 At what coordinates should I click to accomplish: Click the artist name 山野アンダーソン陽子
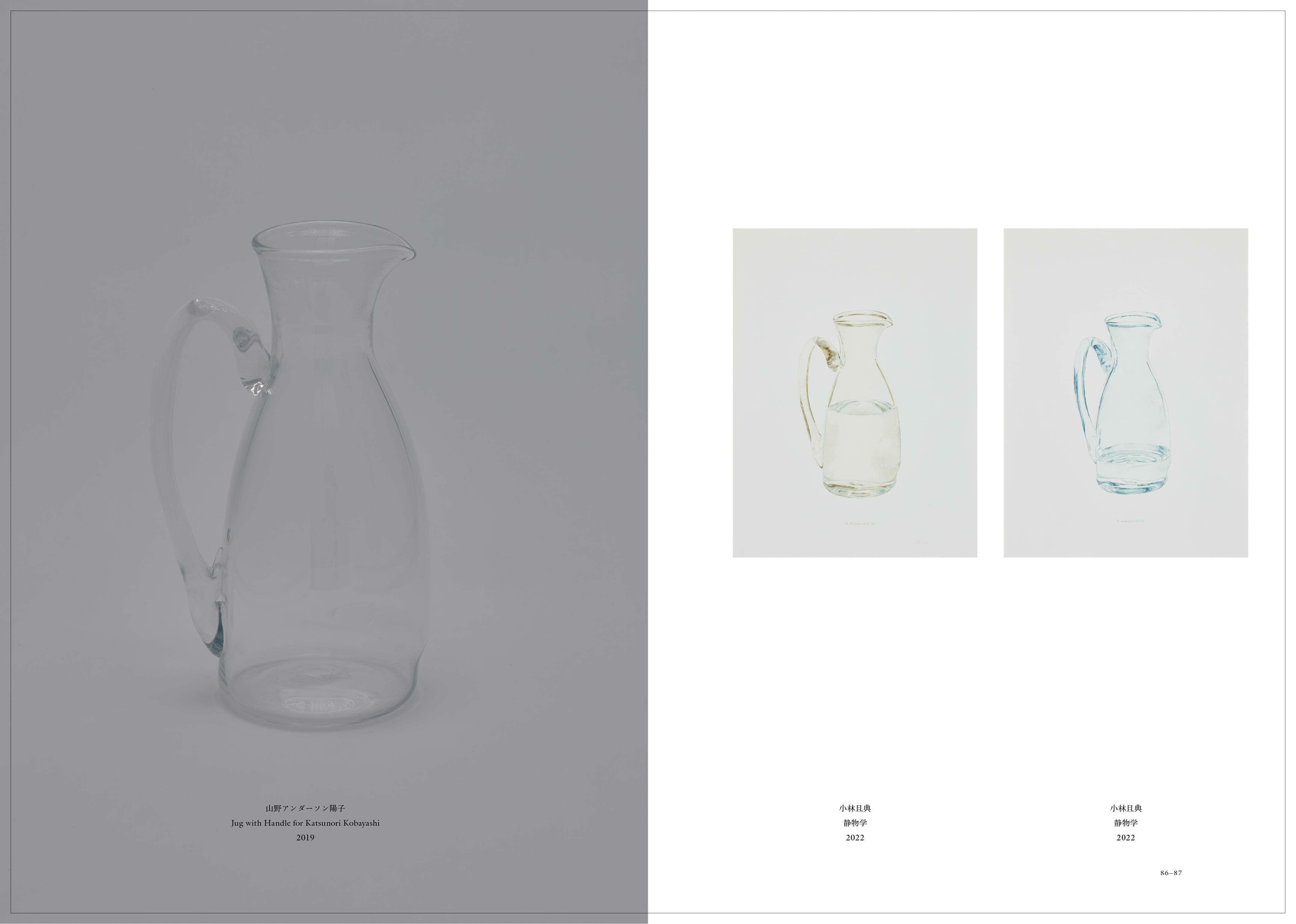306,808
